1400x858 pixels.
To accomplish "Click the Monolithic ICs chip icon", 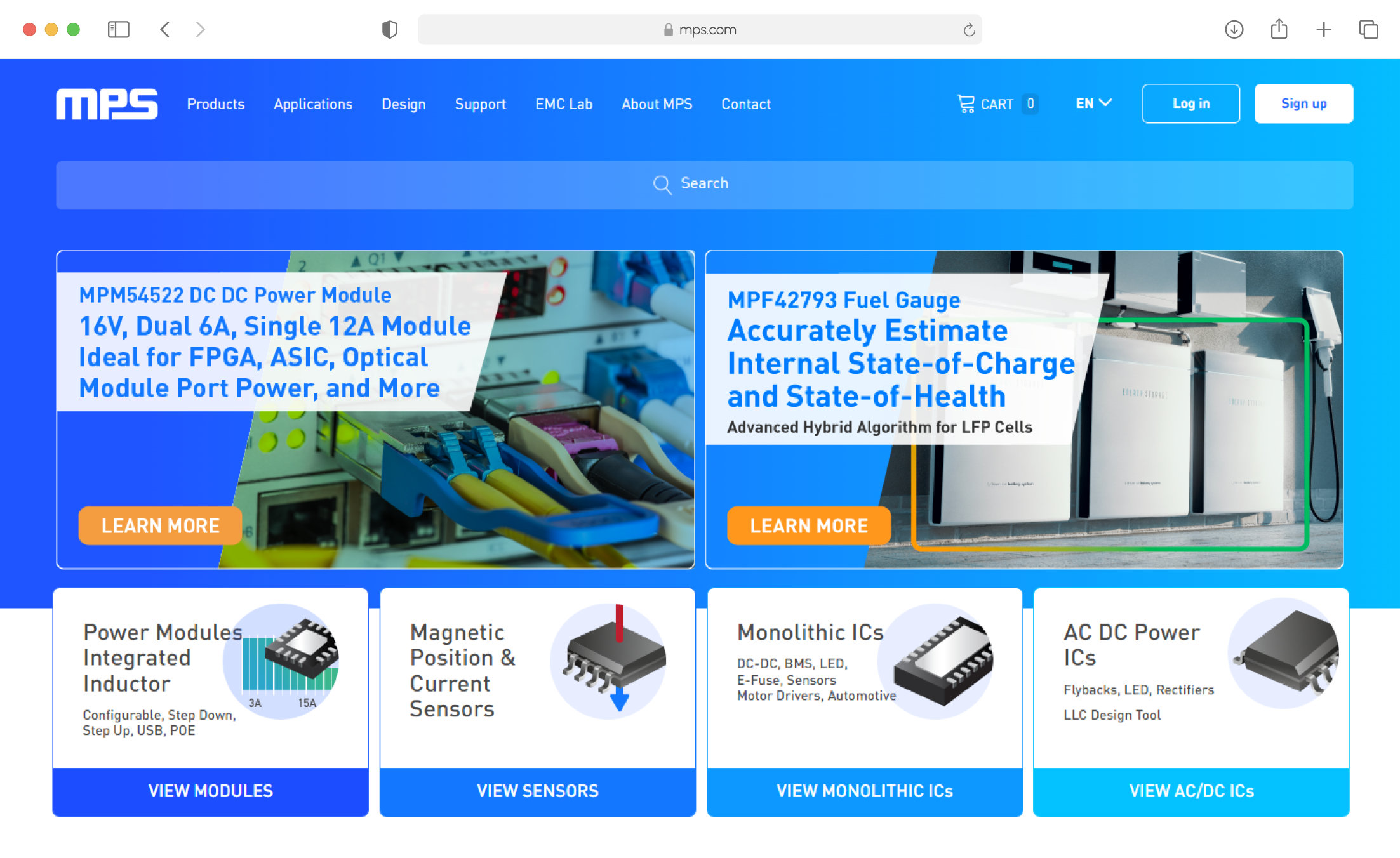I will [936, 661].
